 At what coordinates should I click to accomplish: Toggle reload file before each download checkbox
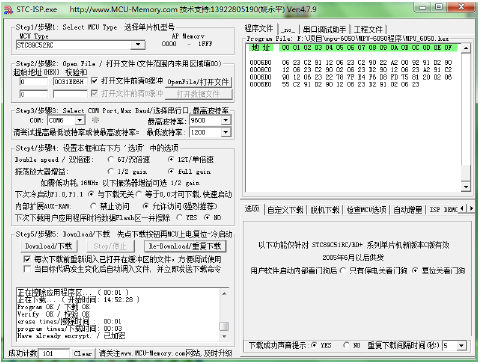click(27, 259)
